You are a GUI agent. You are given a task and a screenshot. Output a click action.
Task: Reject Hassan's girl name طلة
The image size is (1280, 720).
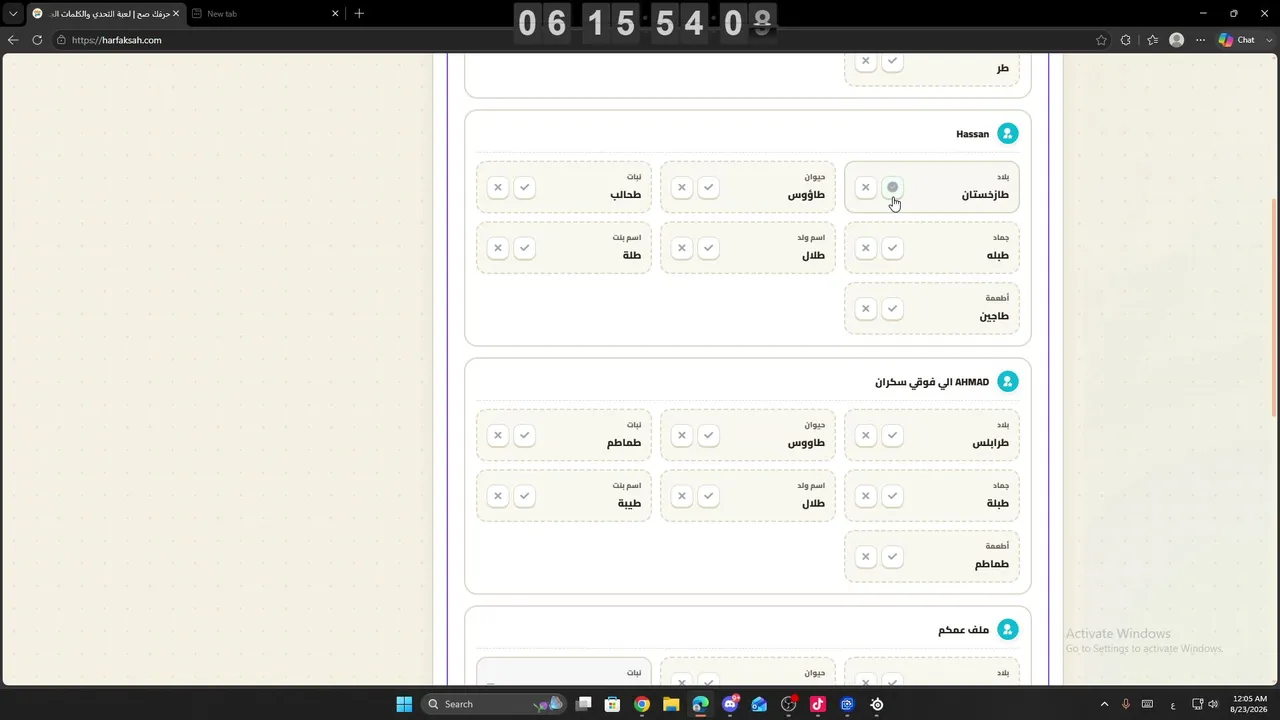tap(498, 248)
